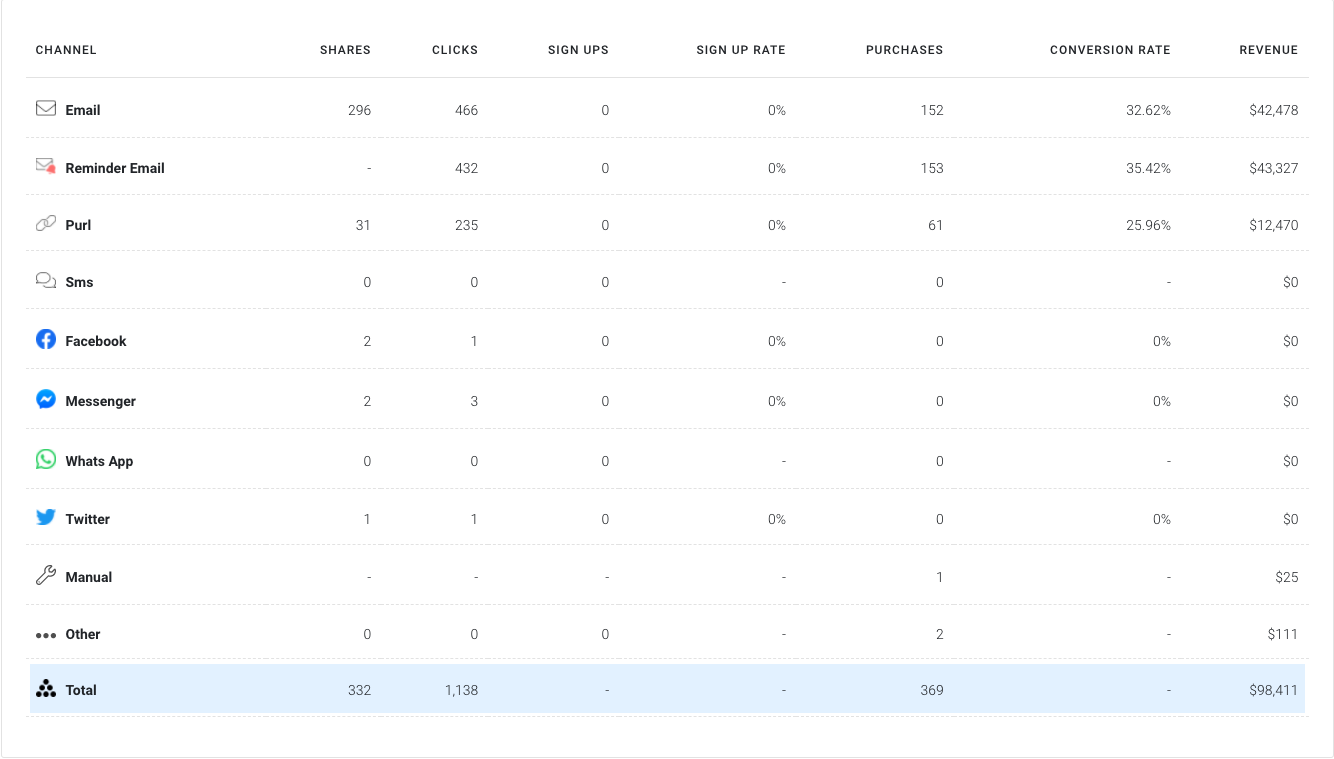Click the Conversion Rate column header
The width and height of the screenshot is (1334, 759).
(1110, 50)
